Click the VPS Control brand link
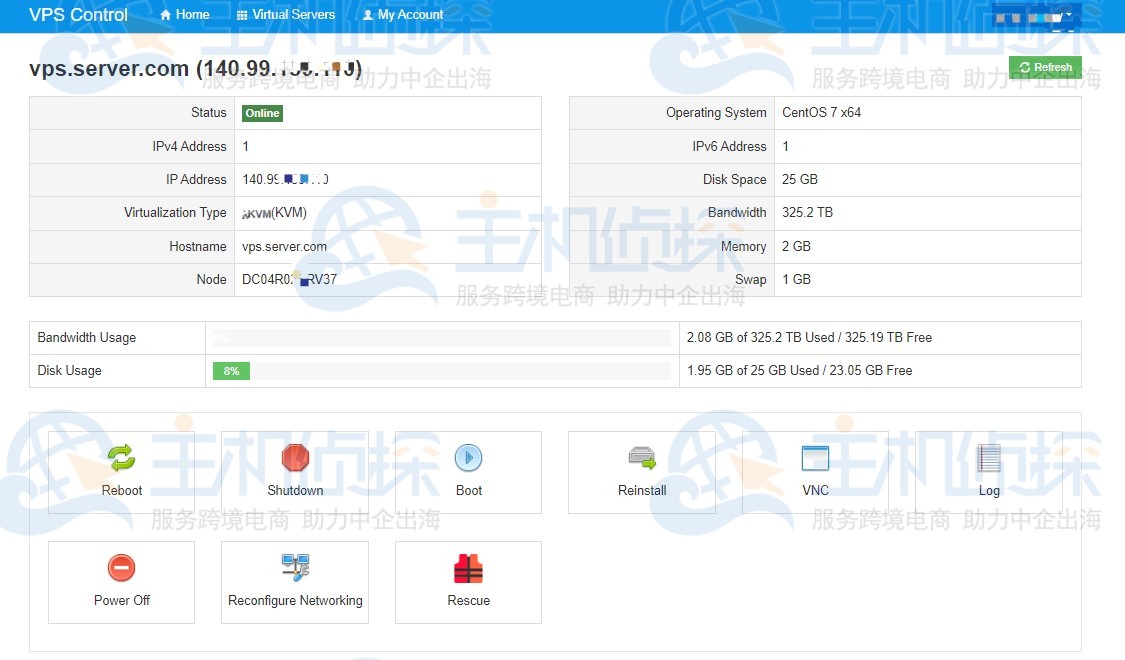 (78, 15)
